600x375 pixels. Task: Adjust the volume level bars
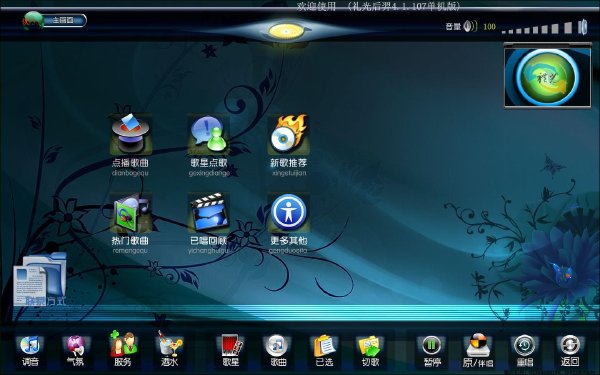[537, 28]
